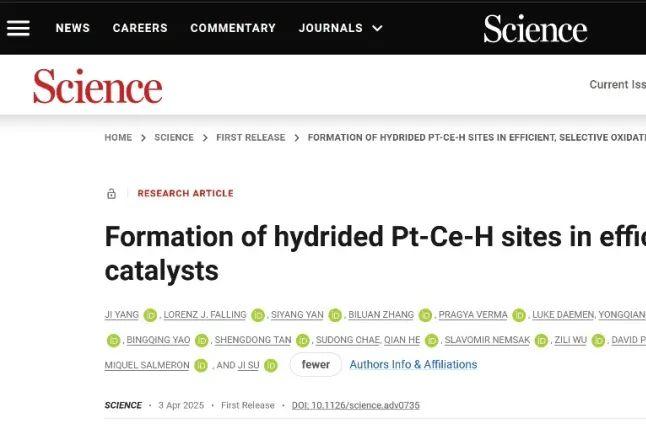Open Ji Yang's ORCID icon
Screen dimensions: 646x424
coord(150,315)
